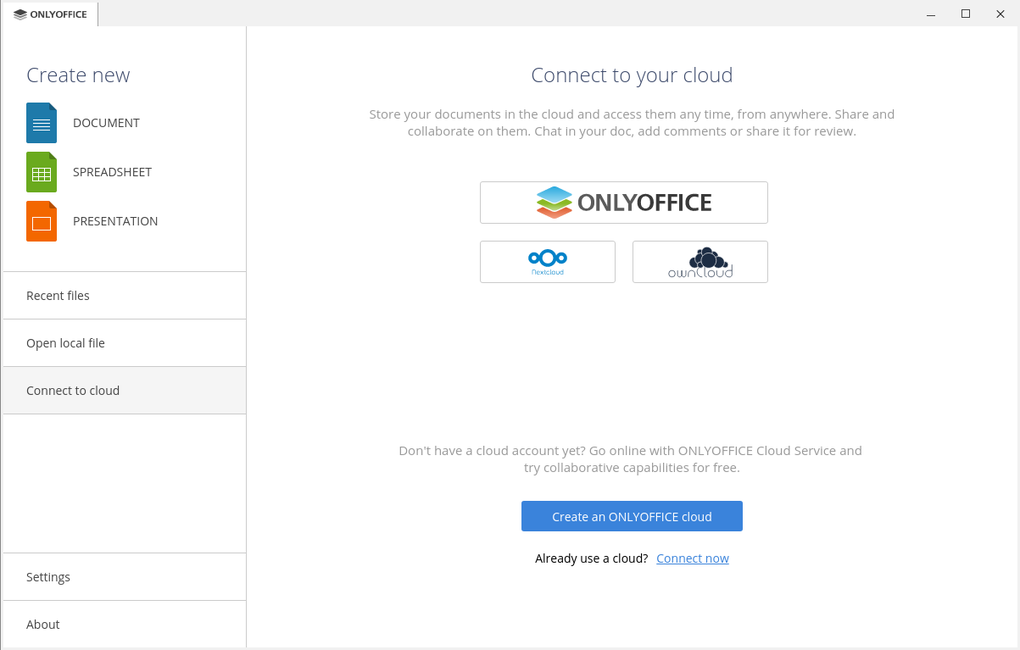Click the ONLYOFFICE logo tab icon
This screenshot has height=650, width=1020.
pos(20,14)
